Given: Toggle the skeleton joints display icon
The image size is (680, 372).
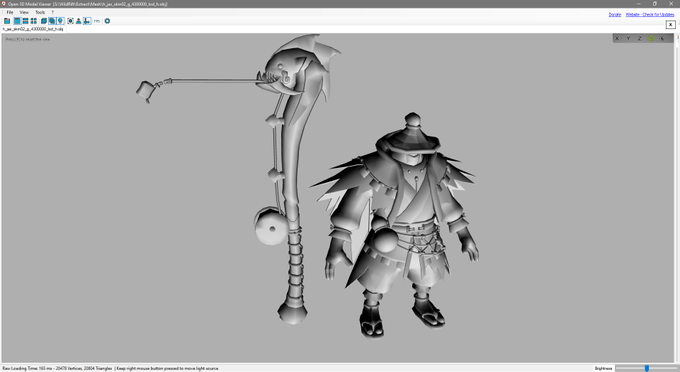Looking at the screenshot, I should tap(87, 21).
